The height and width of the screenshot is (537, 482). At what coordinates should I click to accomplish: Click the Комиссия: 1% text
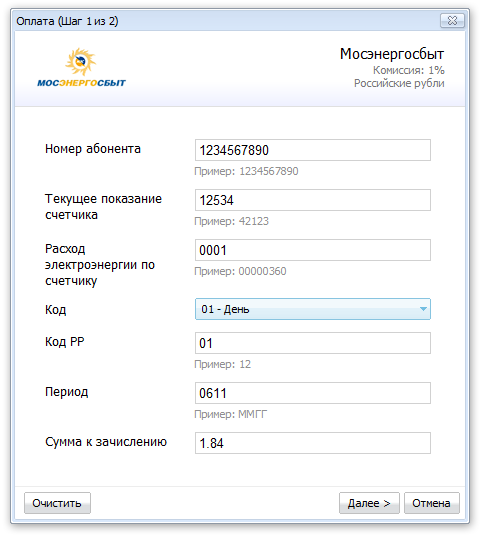pos(409,70)
